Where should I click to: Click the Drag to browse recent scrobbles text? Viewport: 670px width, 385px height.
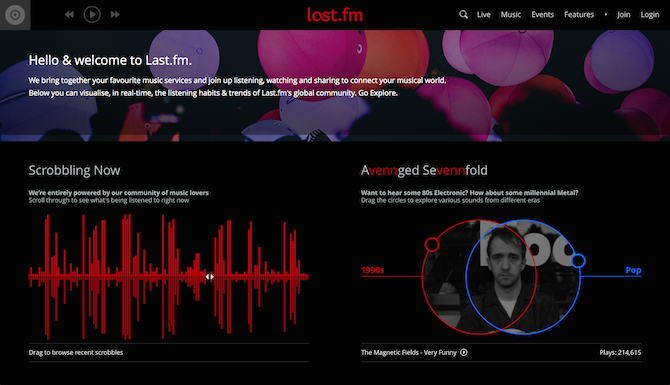[76, 353]
